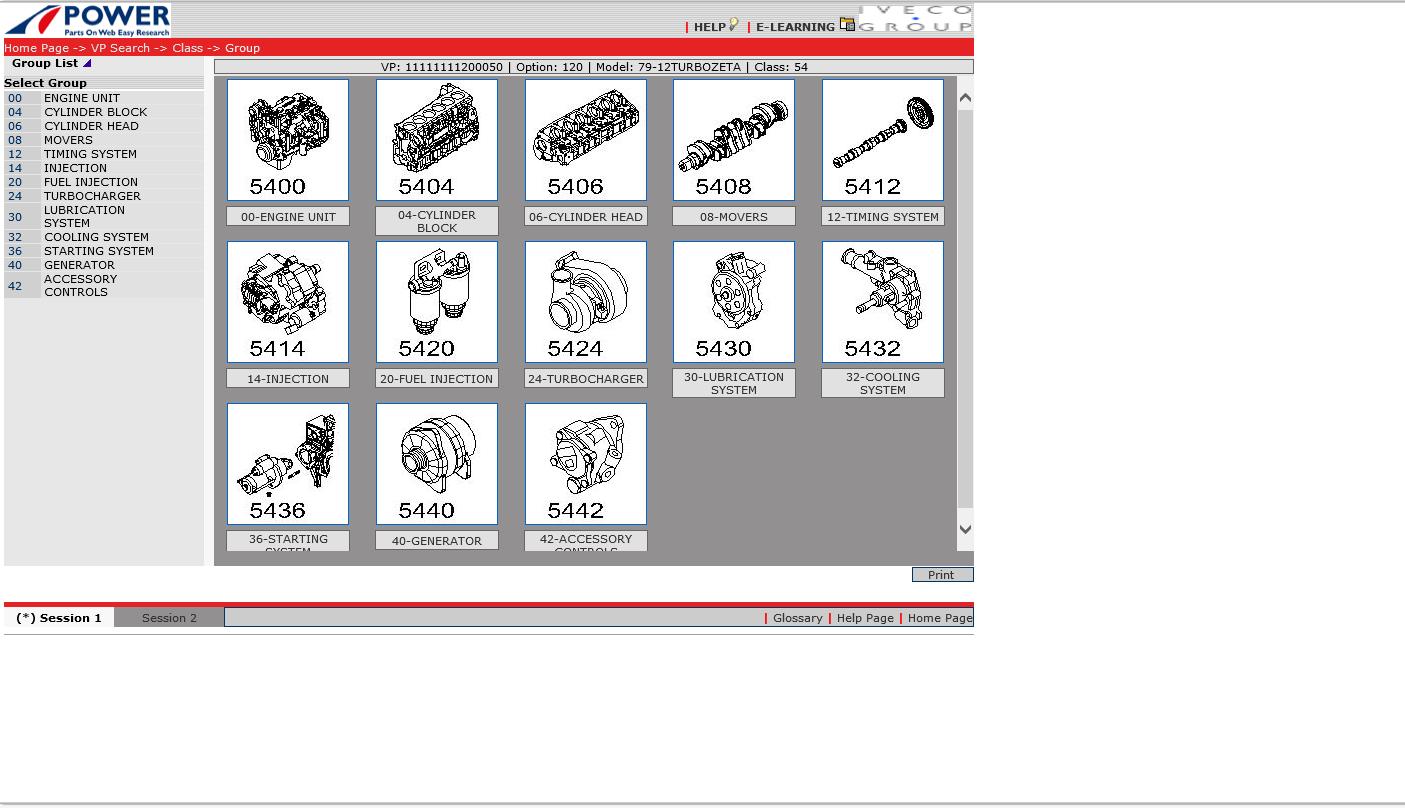Select CYLINDER BLOCK in group list
The width and height of the screenshot is (1405, 808).
95,112
